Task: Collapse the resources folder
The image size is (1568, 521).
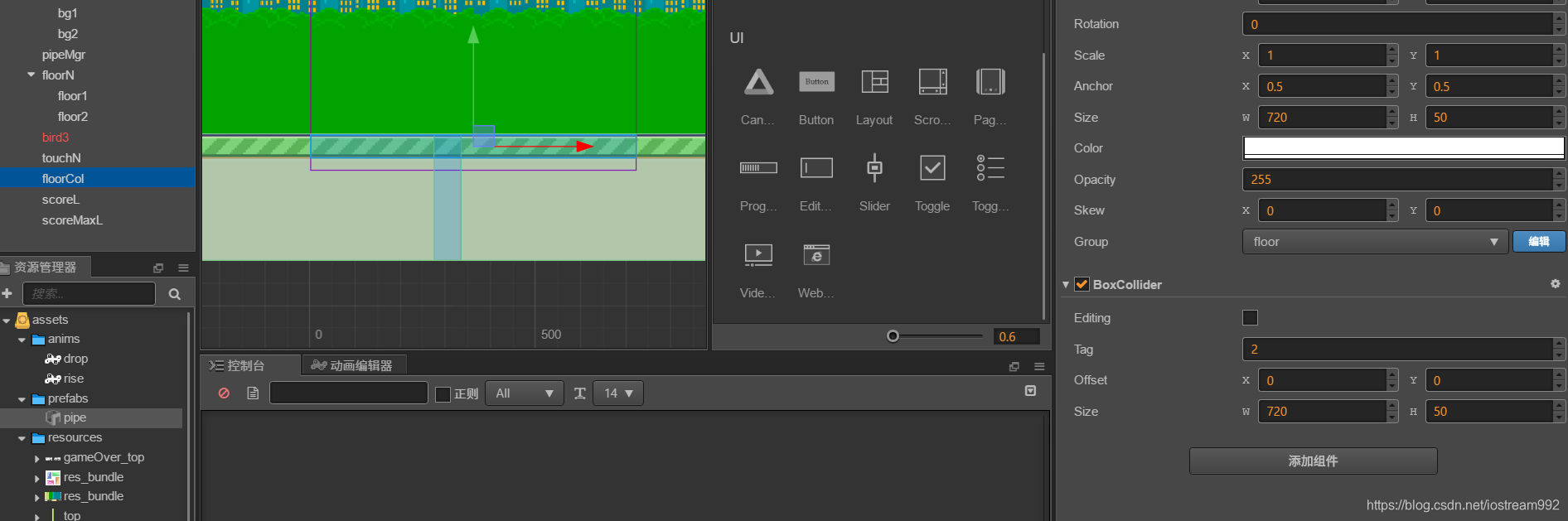Action: (x=22, y=438)
